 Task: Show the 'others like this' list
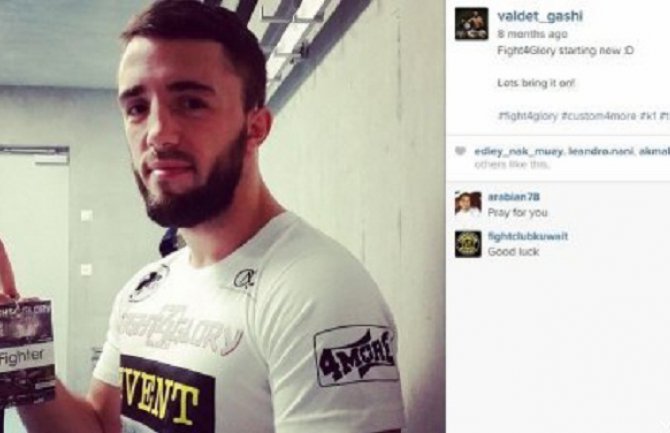coord(511,164)
